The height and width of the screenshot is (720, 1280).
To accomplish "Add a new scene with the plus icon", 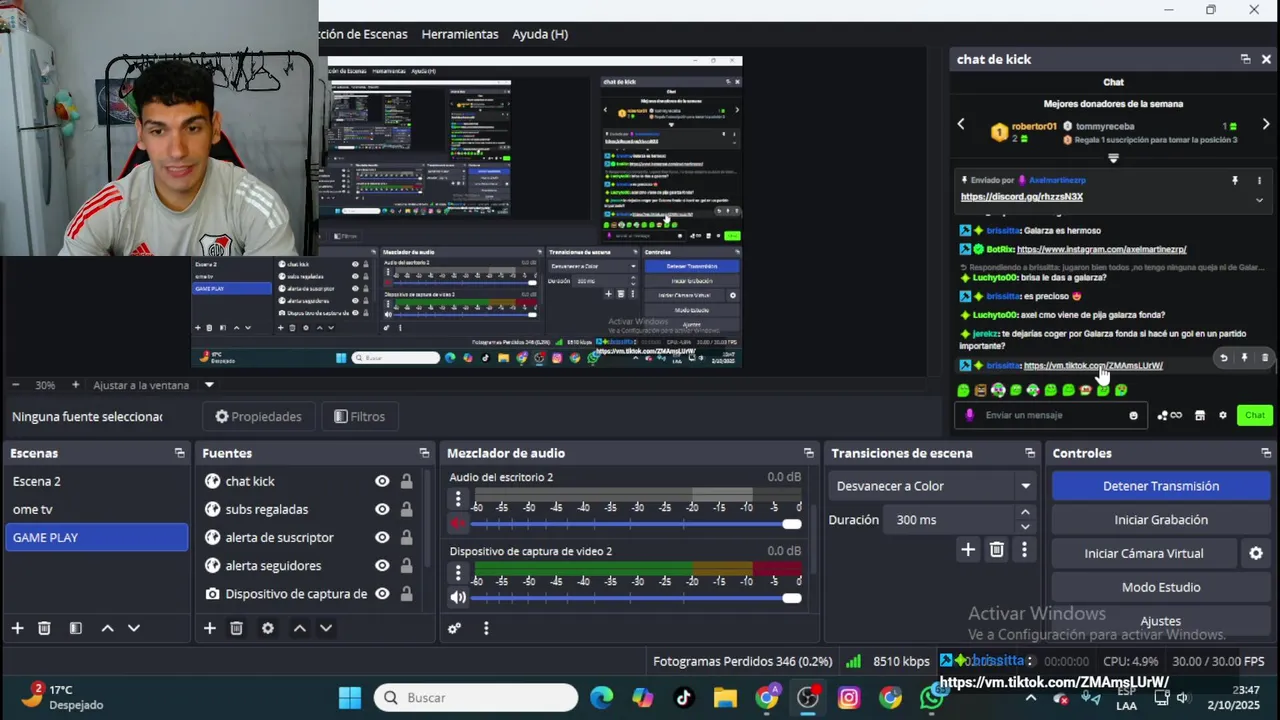I will click(x=17, y=628).
